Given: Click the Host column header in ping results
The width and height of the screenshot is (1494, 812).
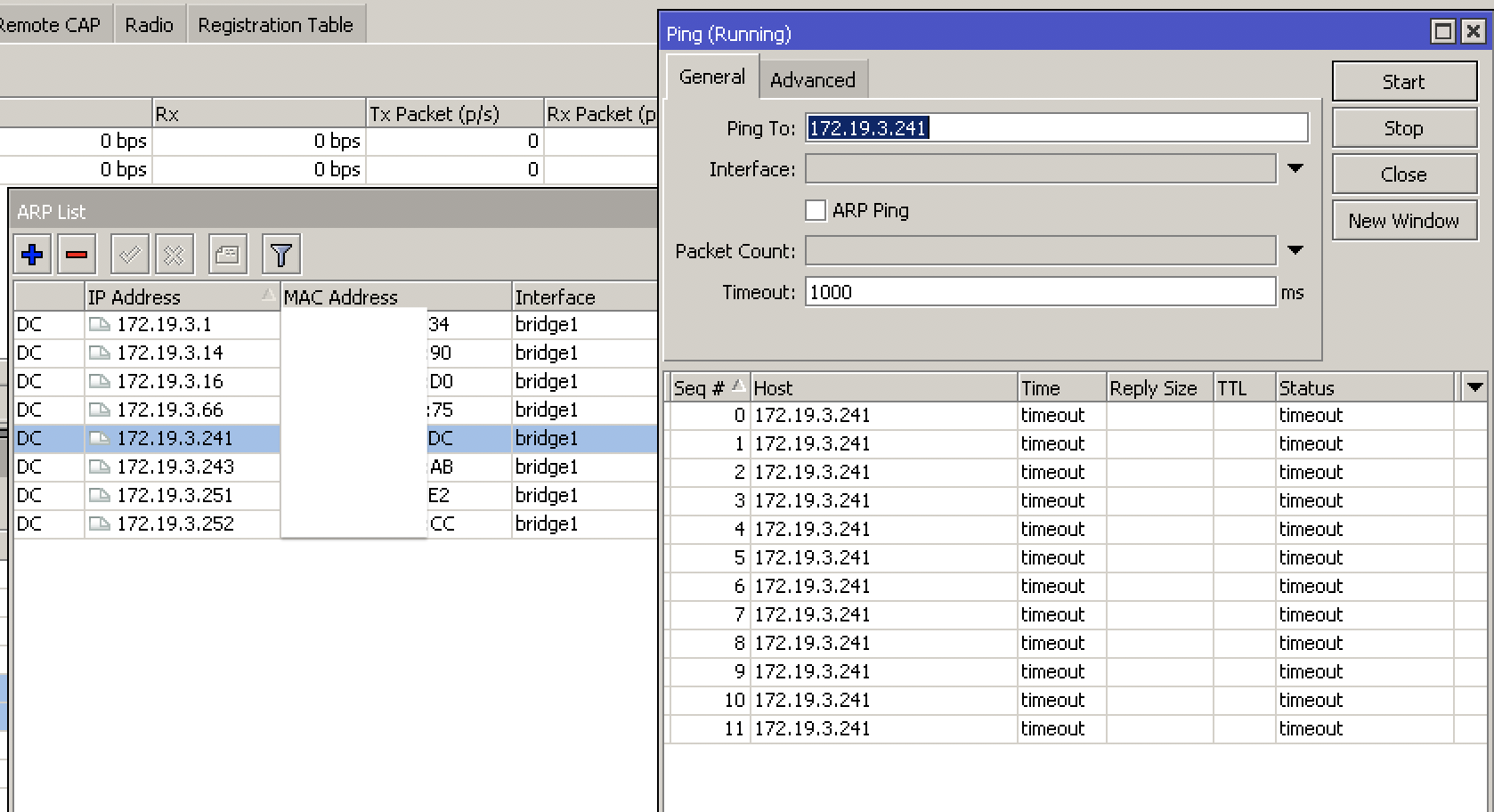Looking at the screenshot, I should coord(883,387).
